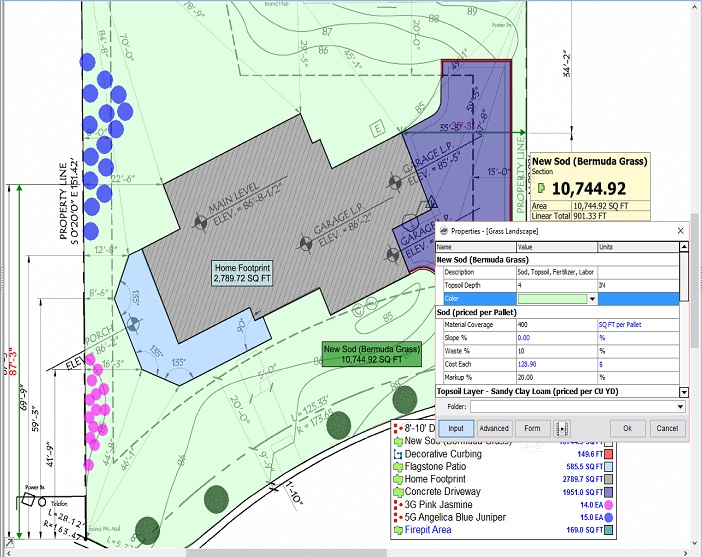Click the Concrete Driveway area icon
The height and width of the screenshot is (557, 702).
point(398,492)
